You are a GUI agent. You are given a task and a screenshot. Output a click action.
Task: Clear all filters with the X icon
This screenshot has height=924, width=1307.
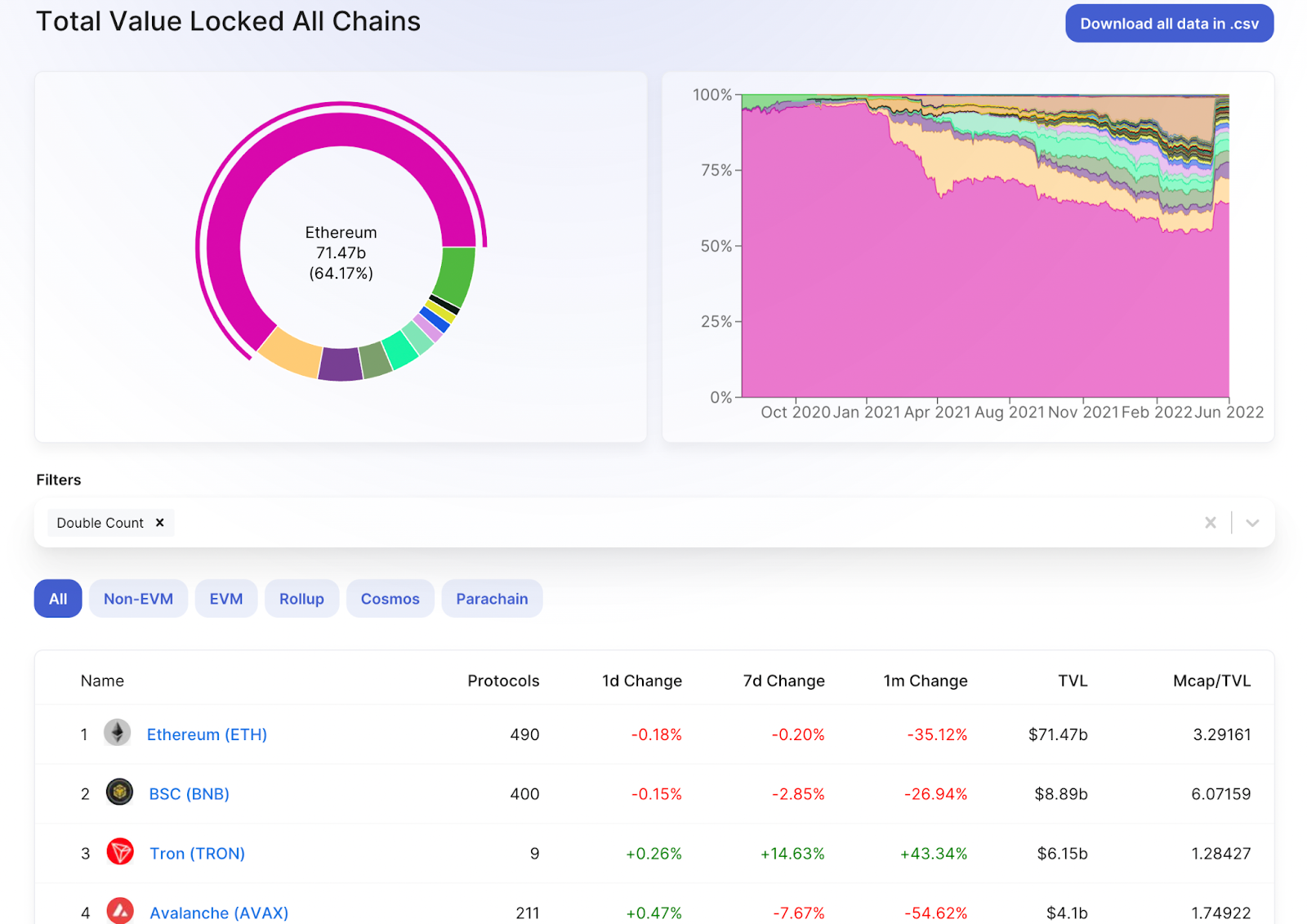click(x=1211, y=523)
